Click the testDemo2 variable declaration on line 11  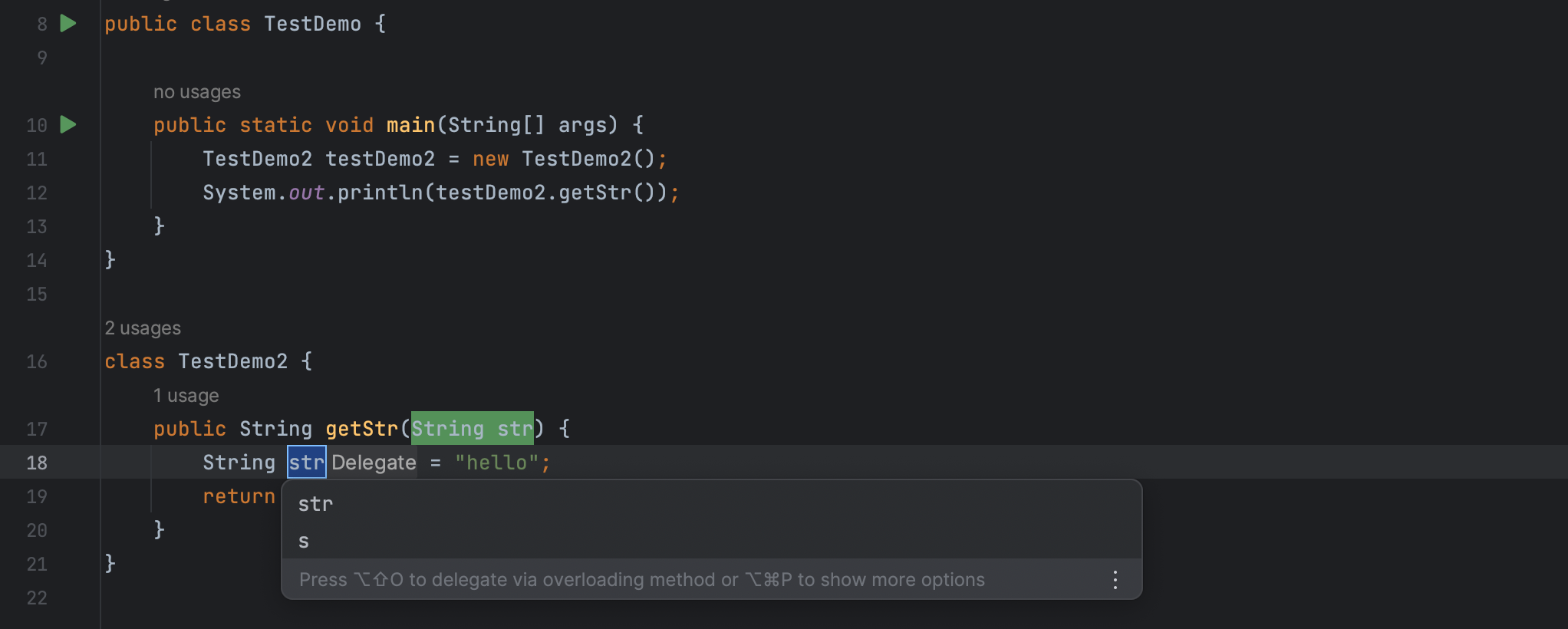tap(380, 159)
